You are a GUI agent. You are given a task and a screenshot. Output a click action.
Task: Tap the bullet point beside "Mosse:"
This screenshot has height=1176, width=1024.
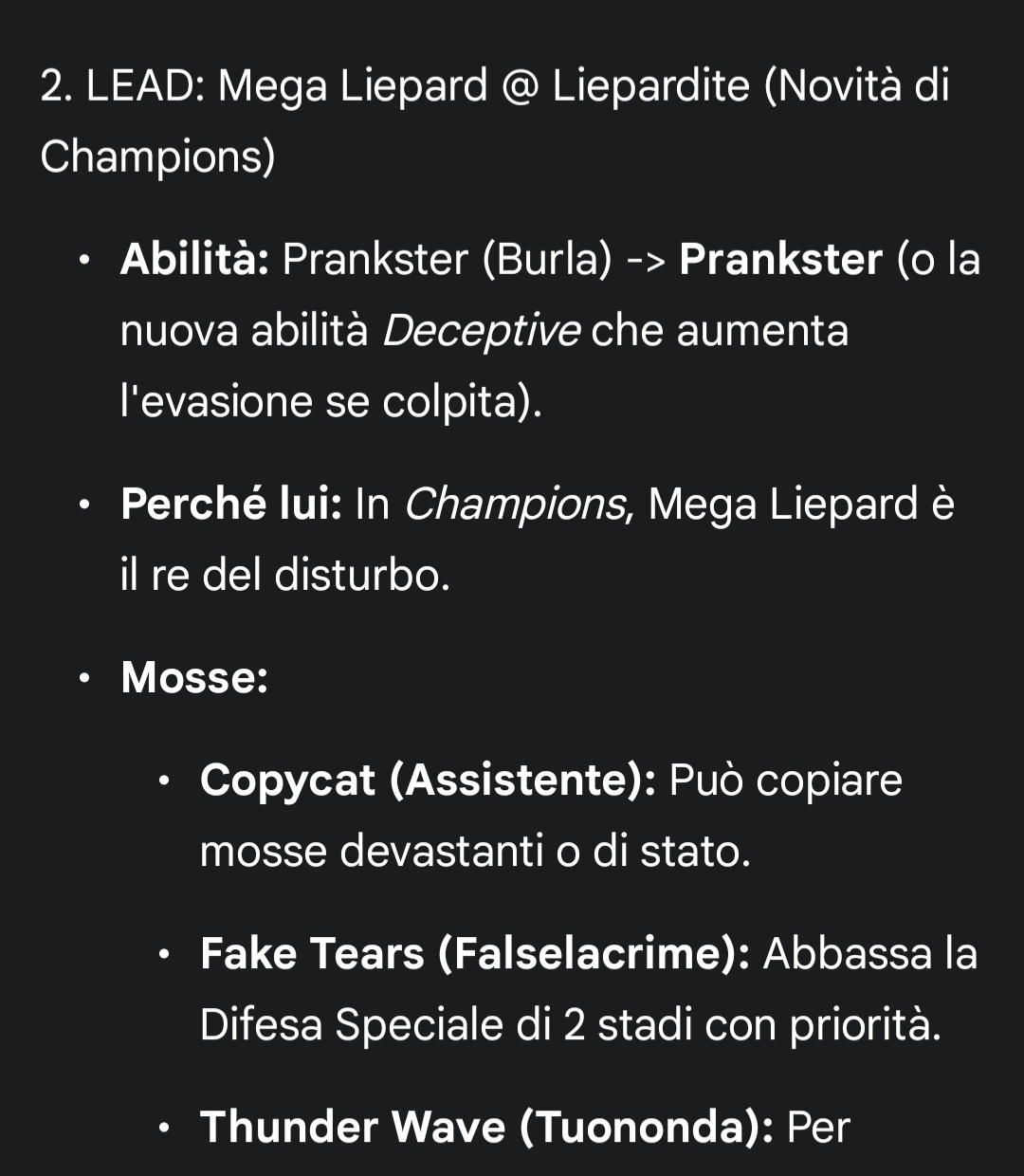click(x=86, y=678)
